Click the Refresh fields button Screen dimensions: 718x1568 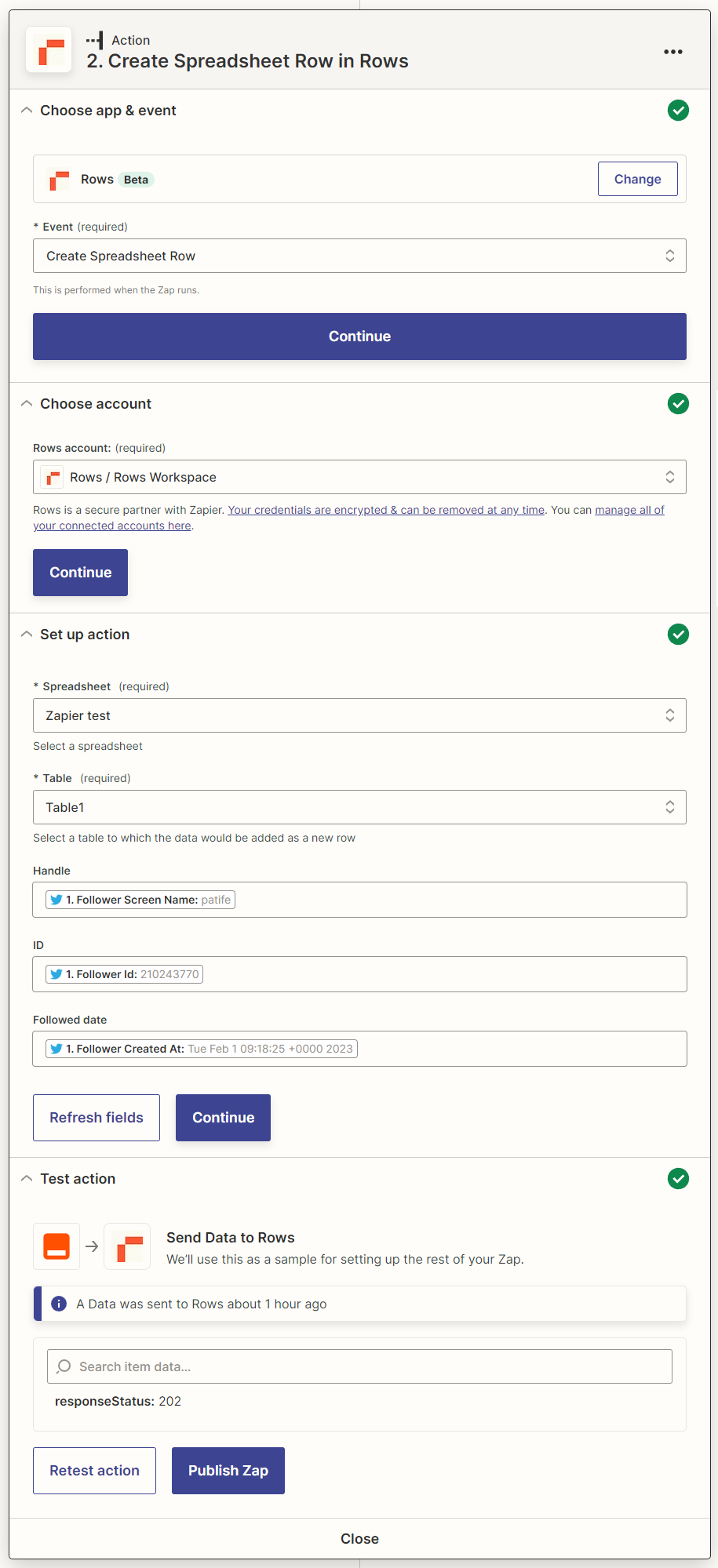[97, 1118]
